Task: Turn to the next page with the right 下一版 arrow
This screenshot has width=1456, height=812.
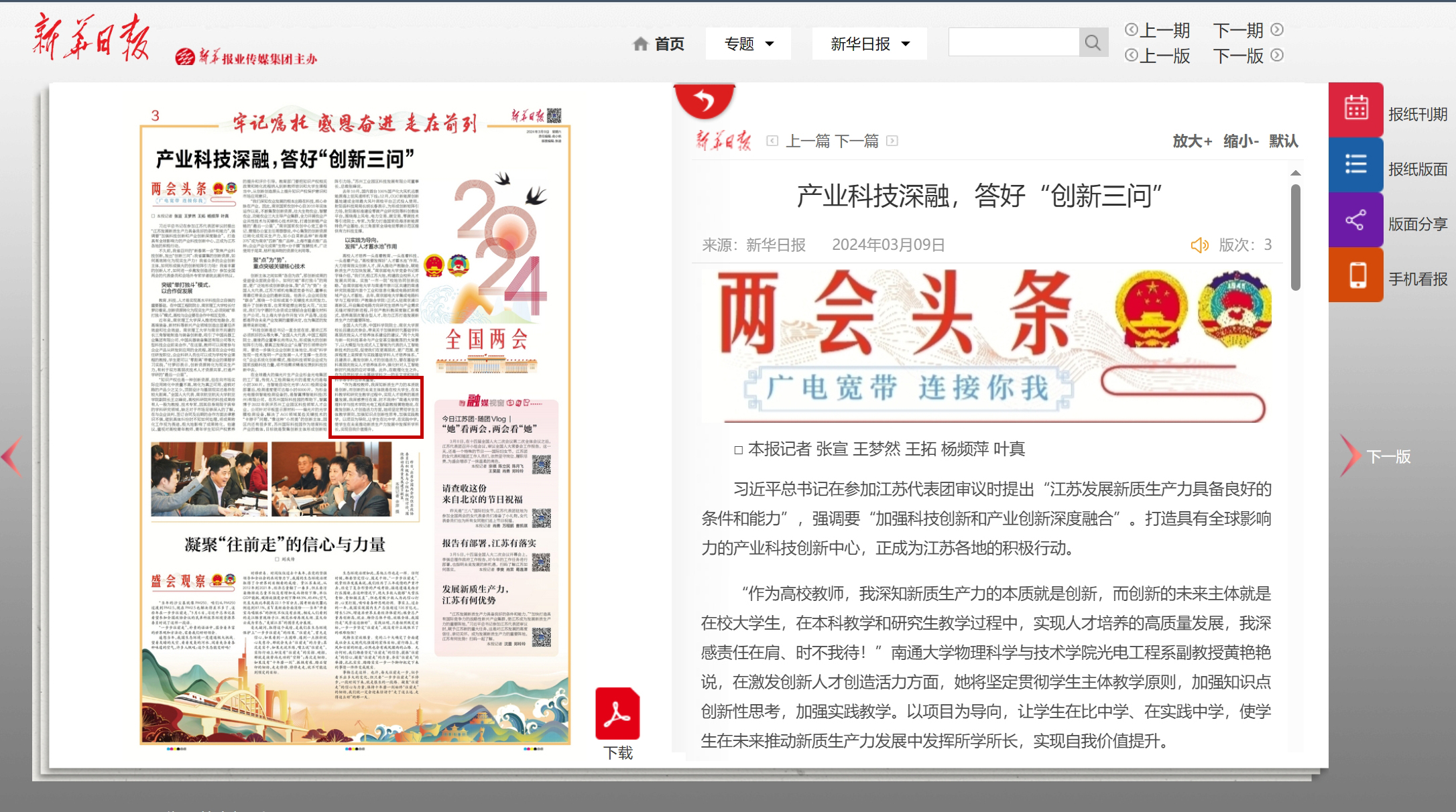Action: coord(1351,456)
